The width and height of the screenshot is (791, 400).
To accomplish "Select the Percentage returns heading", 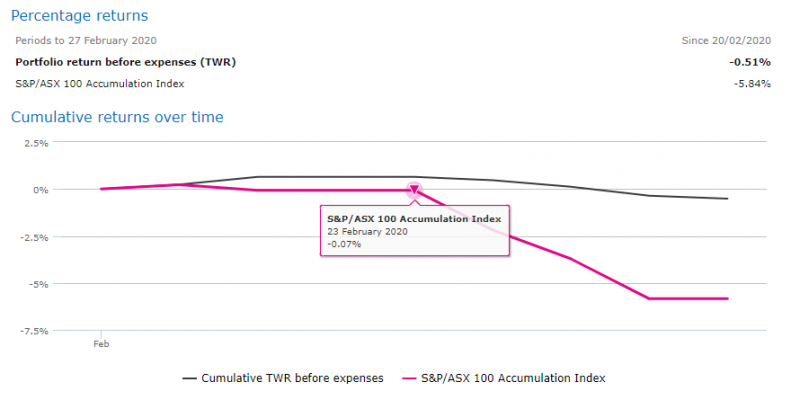I will (79, 16).
